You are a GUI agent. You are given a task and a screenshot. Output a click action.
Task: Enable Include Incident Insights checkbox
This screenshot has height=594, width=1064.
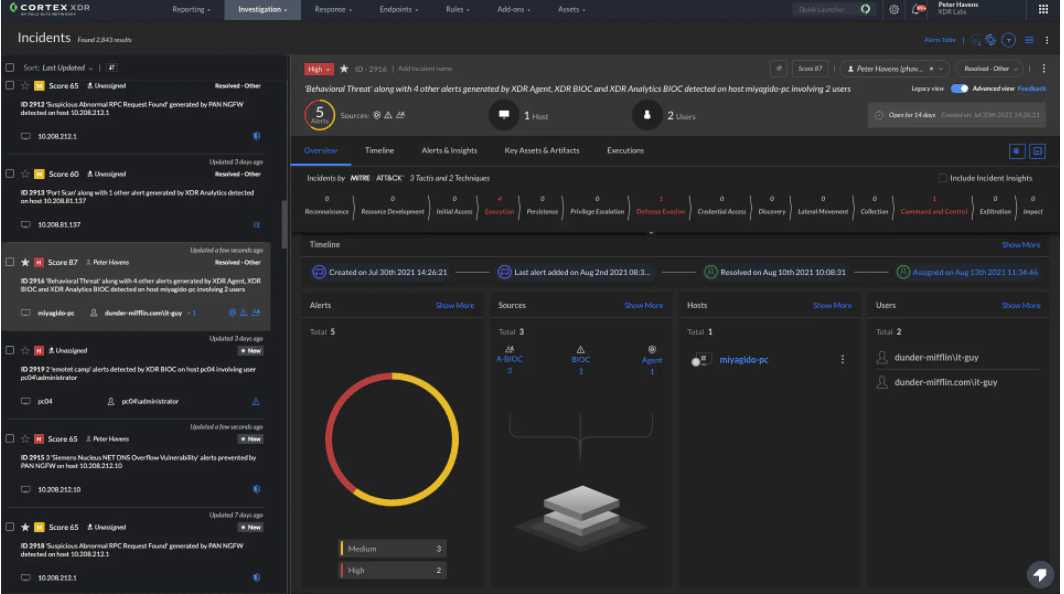943,178
